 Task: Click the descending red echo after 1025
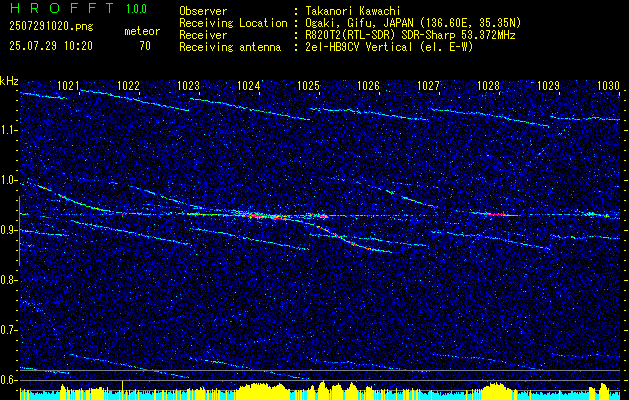tap(344, 239)
